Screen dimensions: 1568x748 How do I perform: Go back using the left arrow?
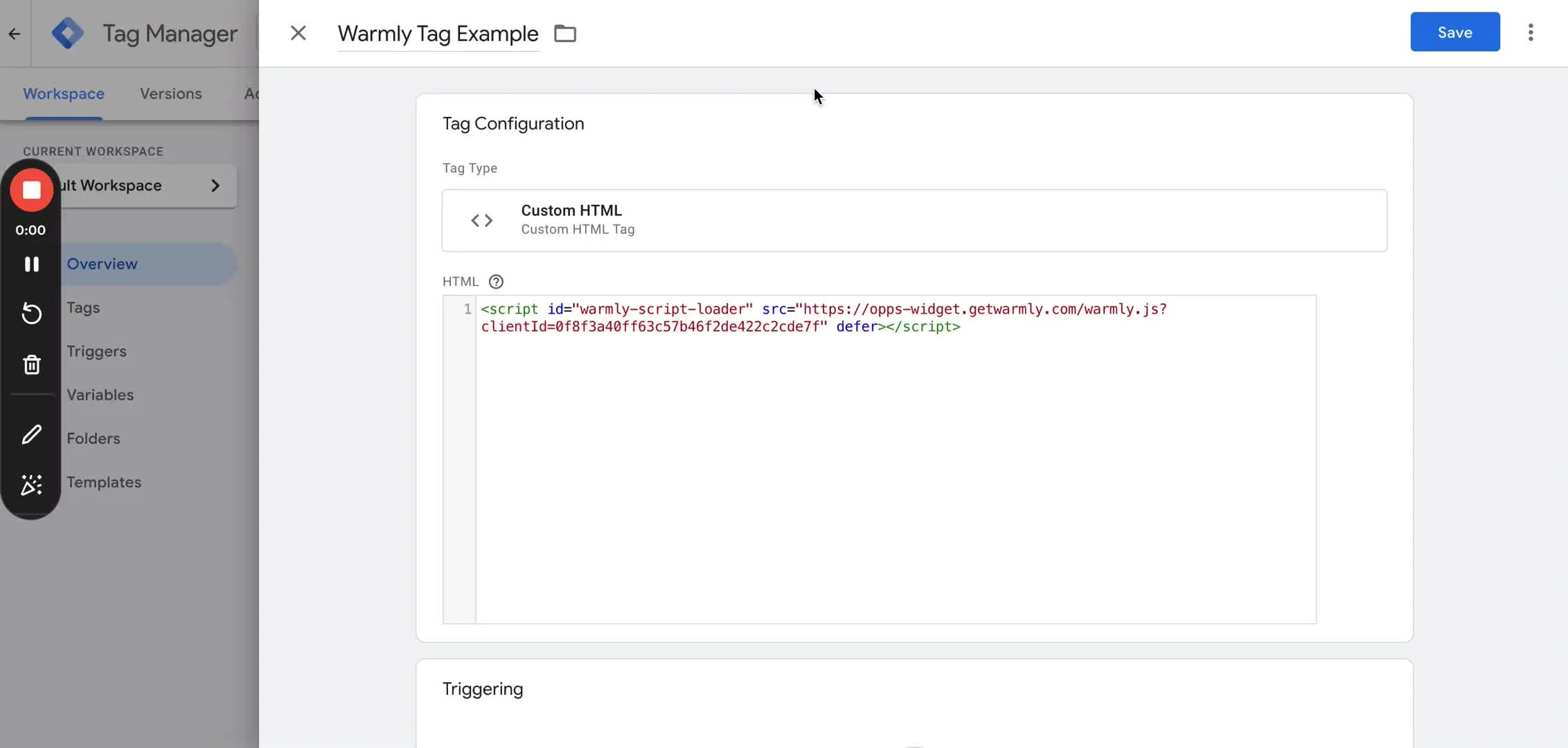[14, 33]
